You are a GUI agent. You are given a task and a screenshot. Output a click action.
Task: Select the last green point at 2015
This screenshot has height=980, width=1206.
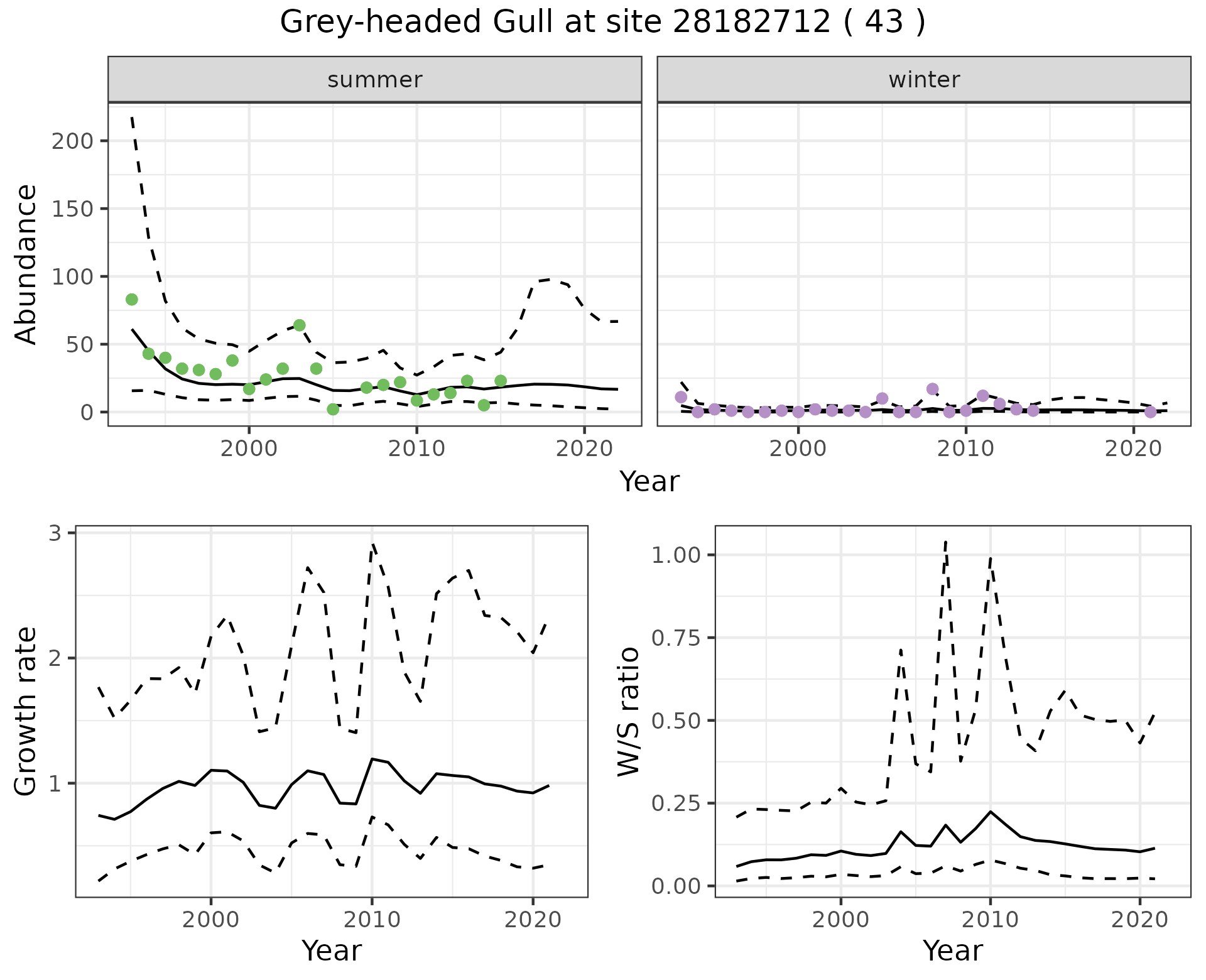[x=501, y=381]
